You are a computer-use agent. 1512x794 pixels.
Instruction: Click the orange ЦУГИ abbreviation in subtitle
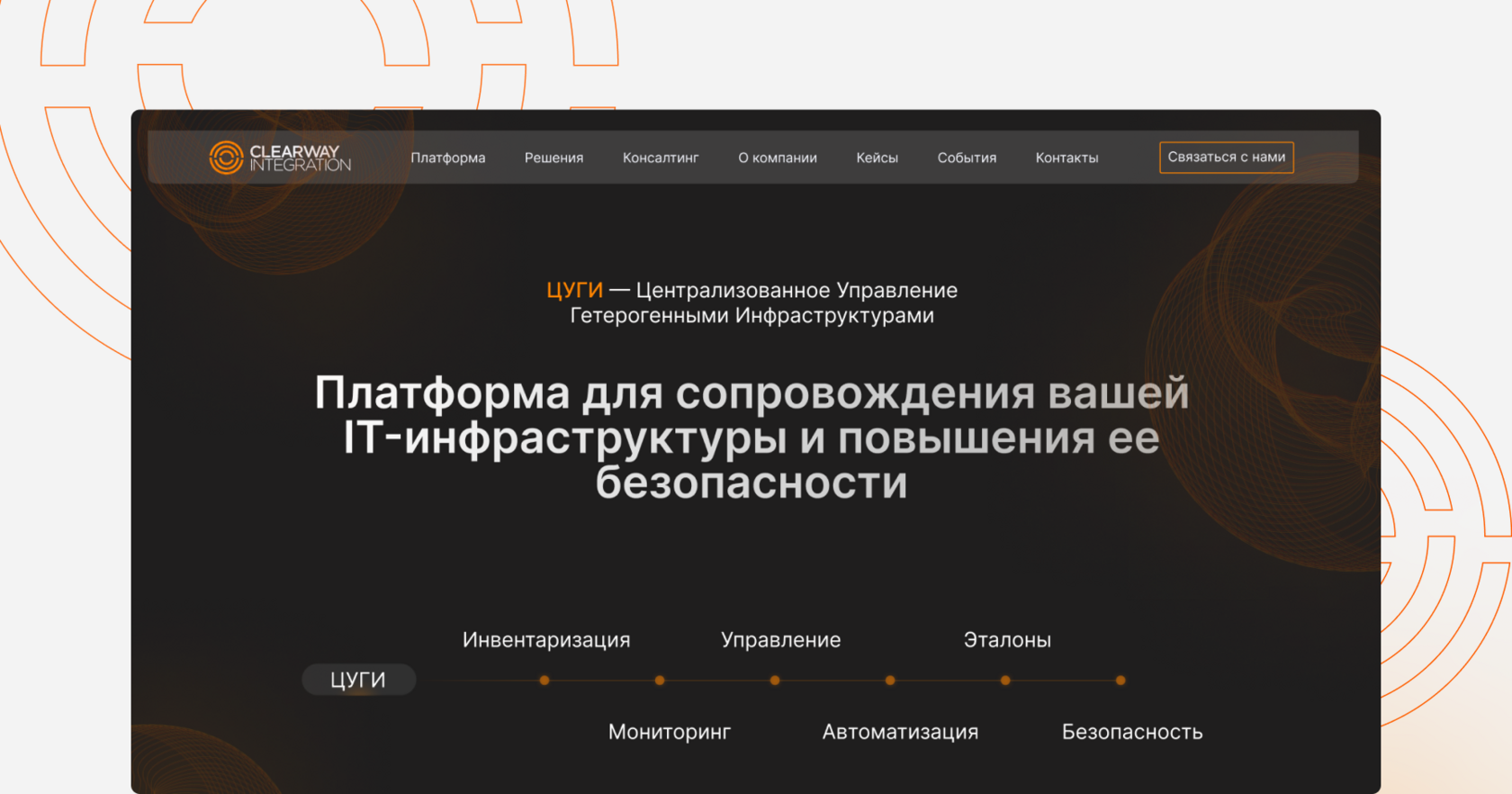tap(574, 291)
